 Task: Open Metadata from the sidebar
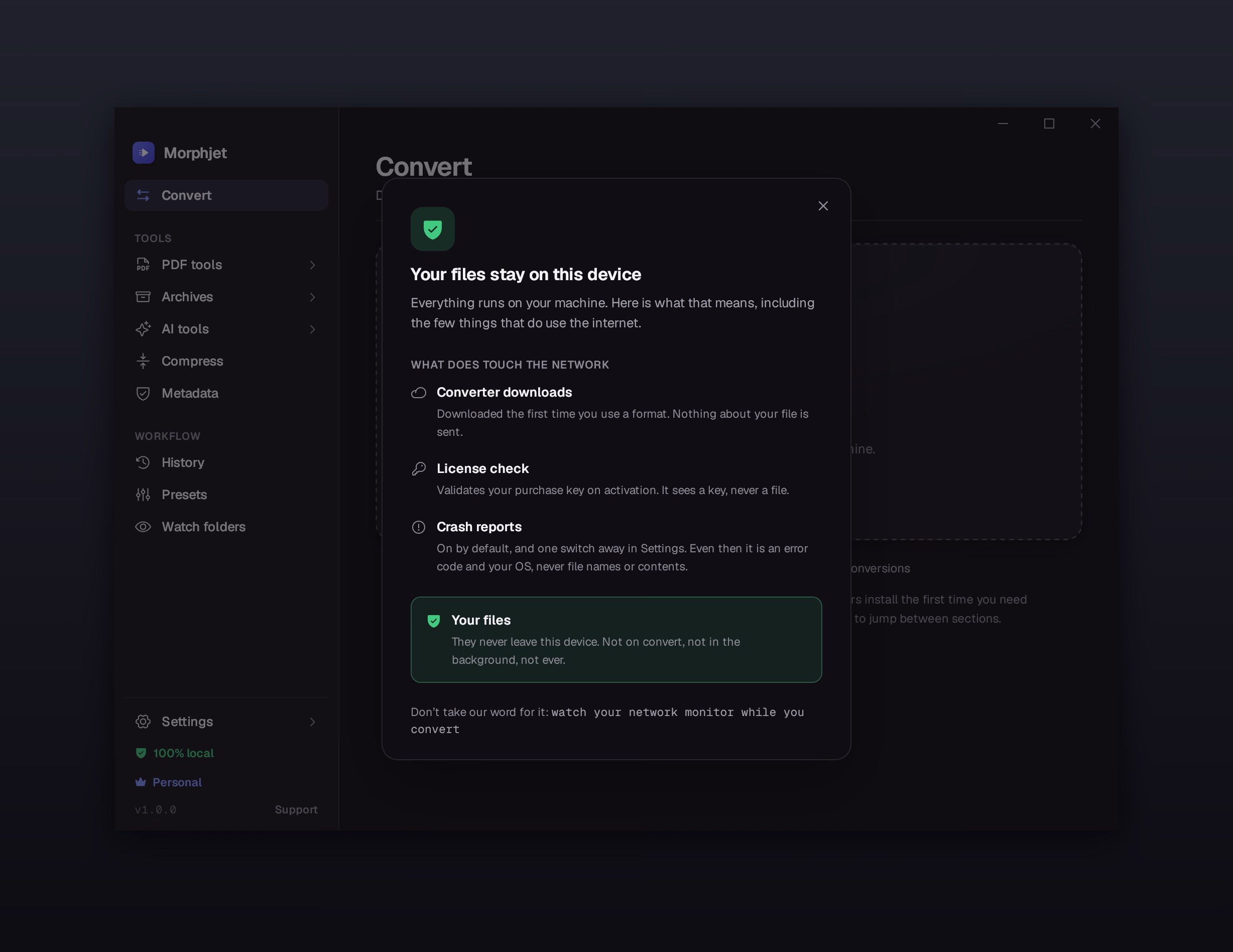pos(226,393)
